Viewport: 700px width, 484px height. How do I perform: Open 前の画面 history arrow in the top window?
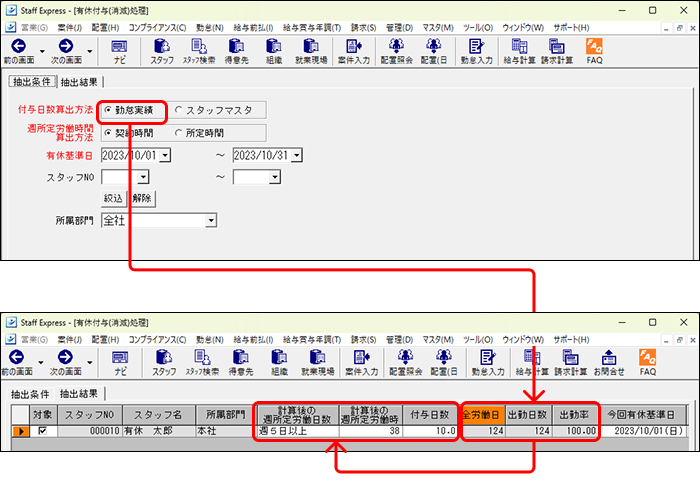(42, 51)
